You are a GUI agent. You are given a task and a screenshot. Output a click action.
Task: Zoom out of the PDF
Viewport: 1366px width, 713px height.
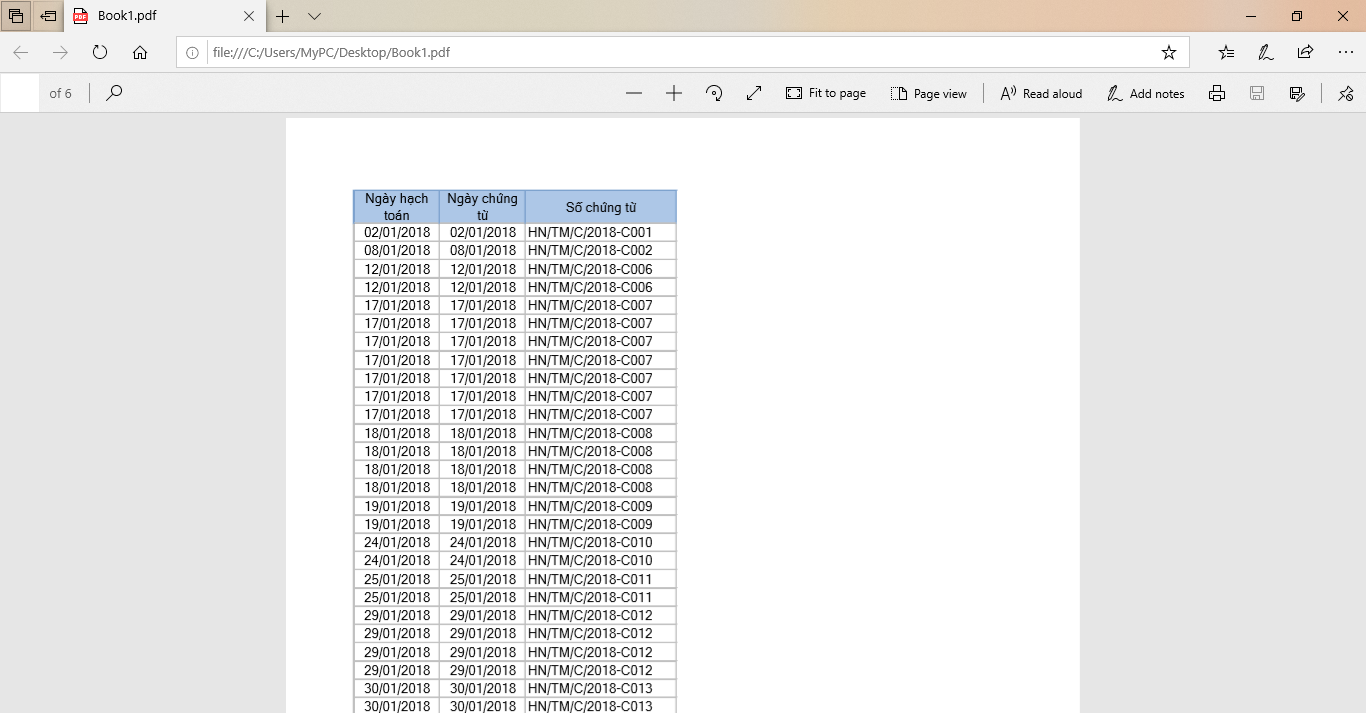(634, 93)
